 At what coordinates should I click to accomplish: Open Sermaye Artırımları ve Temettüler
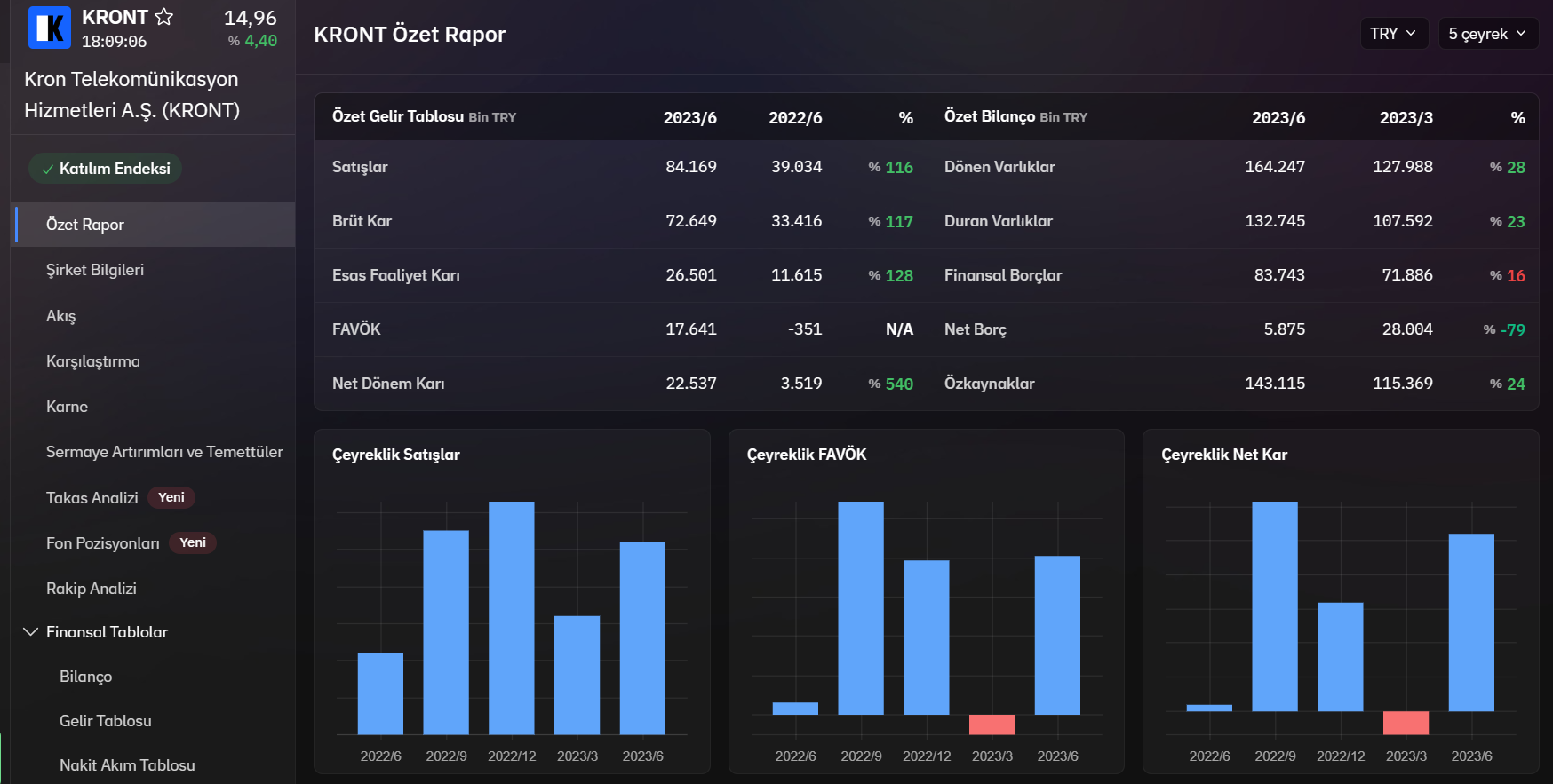164,452
